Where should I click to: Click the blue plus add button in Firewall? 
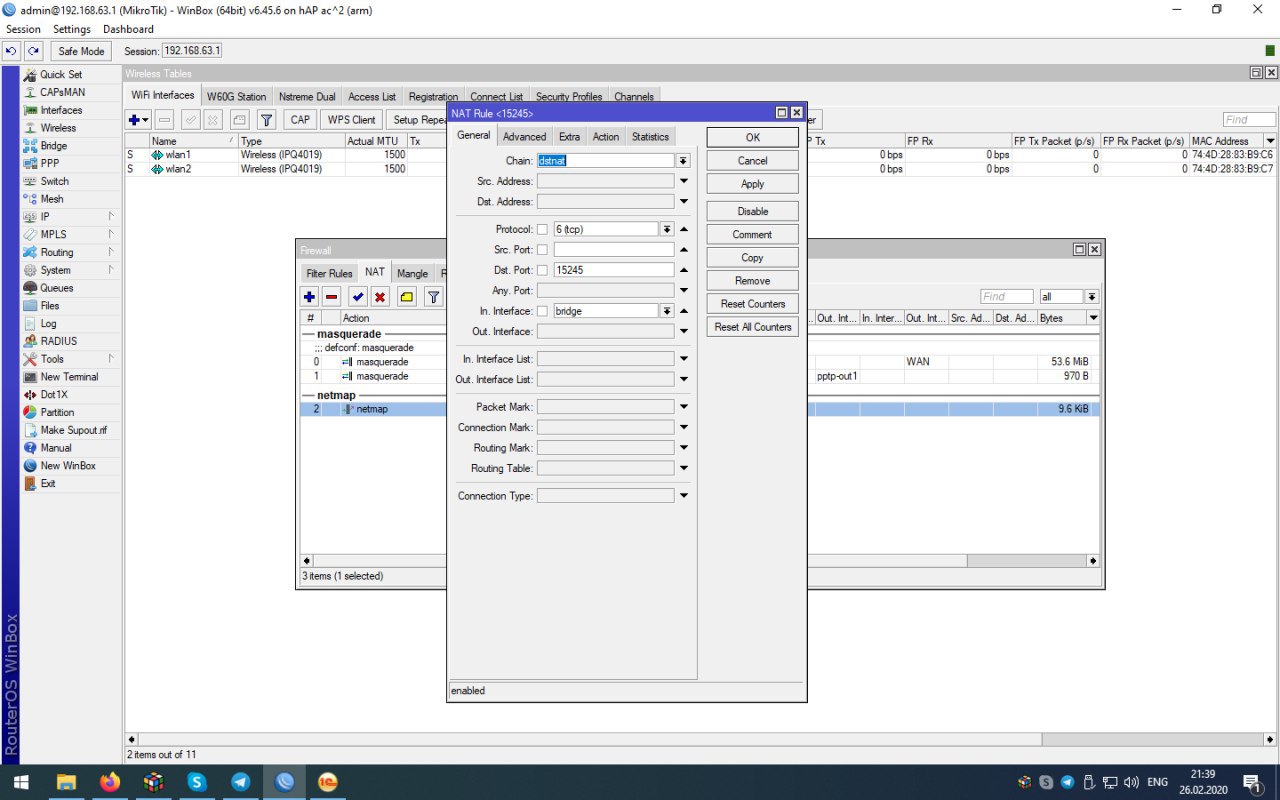[310, 296]
